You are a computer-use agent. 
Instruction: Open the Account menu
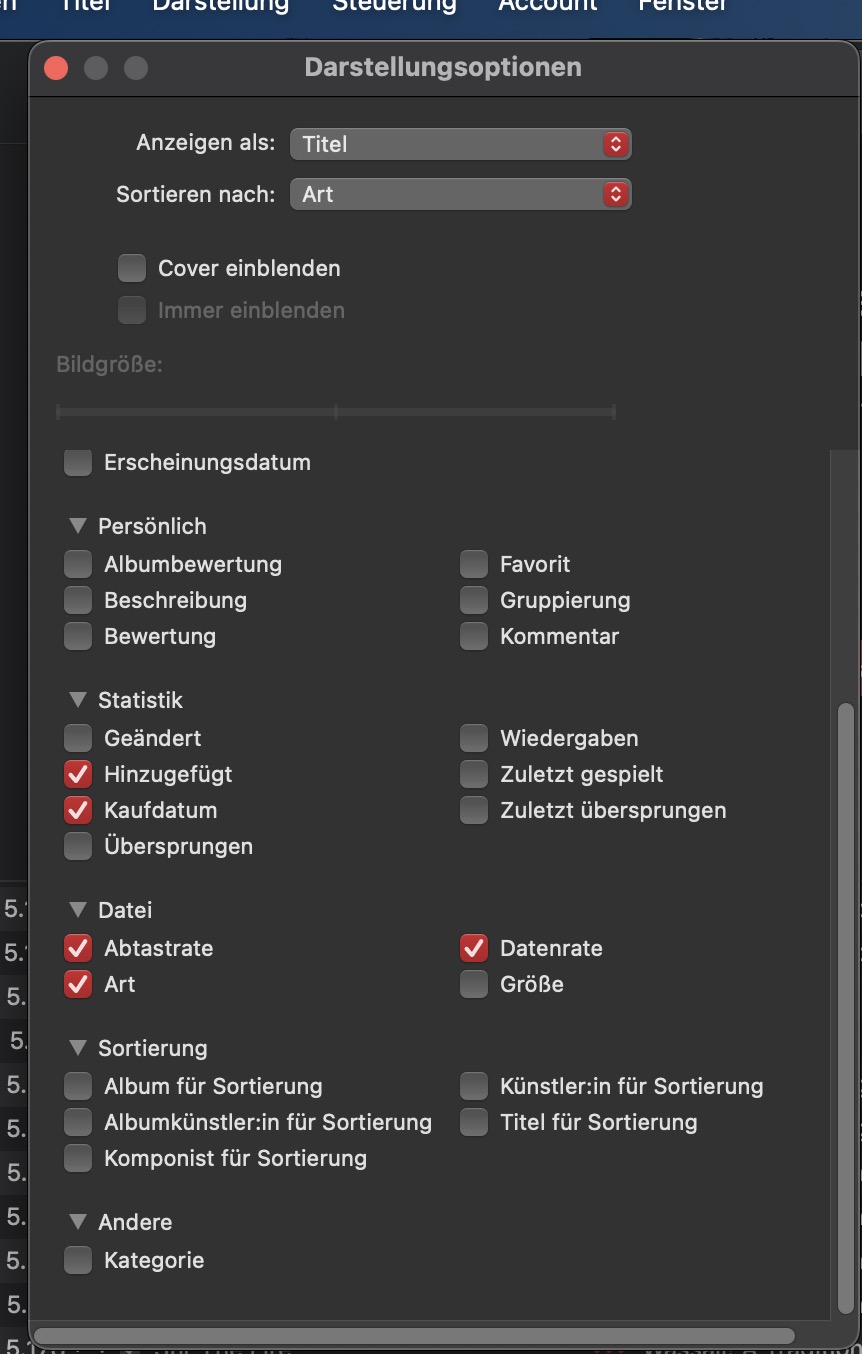coord(547,5)
